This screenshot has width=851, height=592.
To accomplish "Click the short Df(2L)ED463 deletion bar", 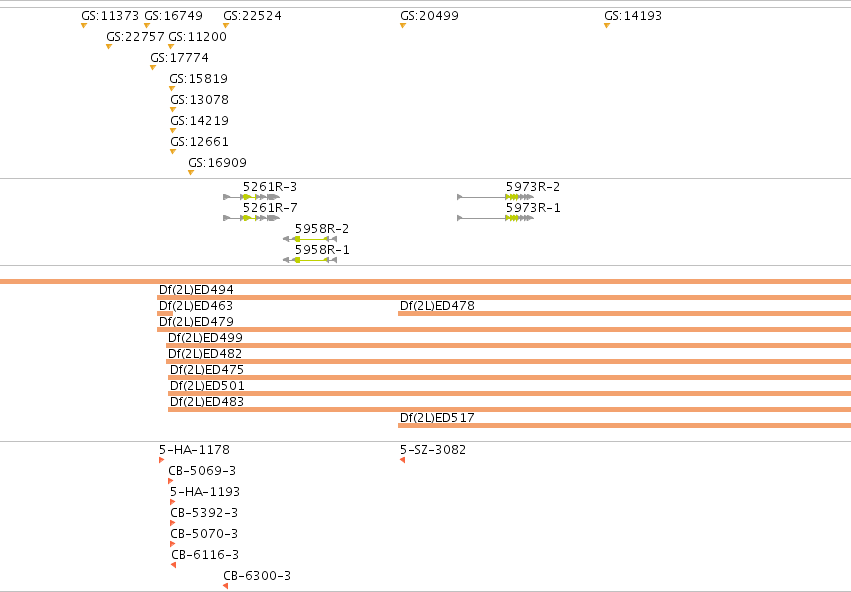I will tap(165, 314).
